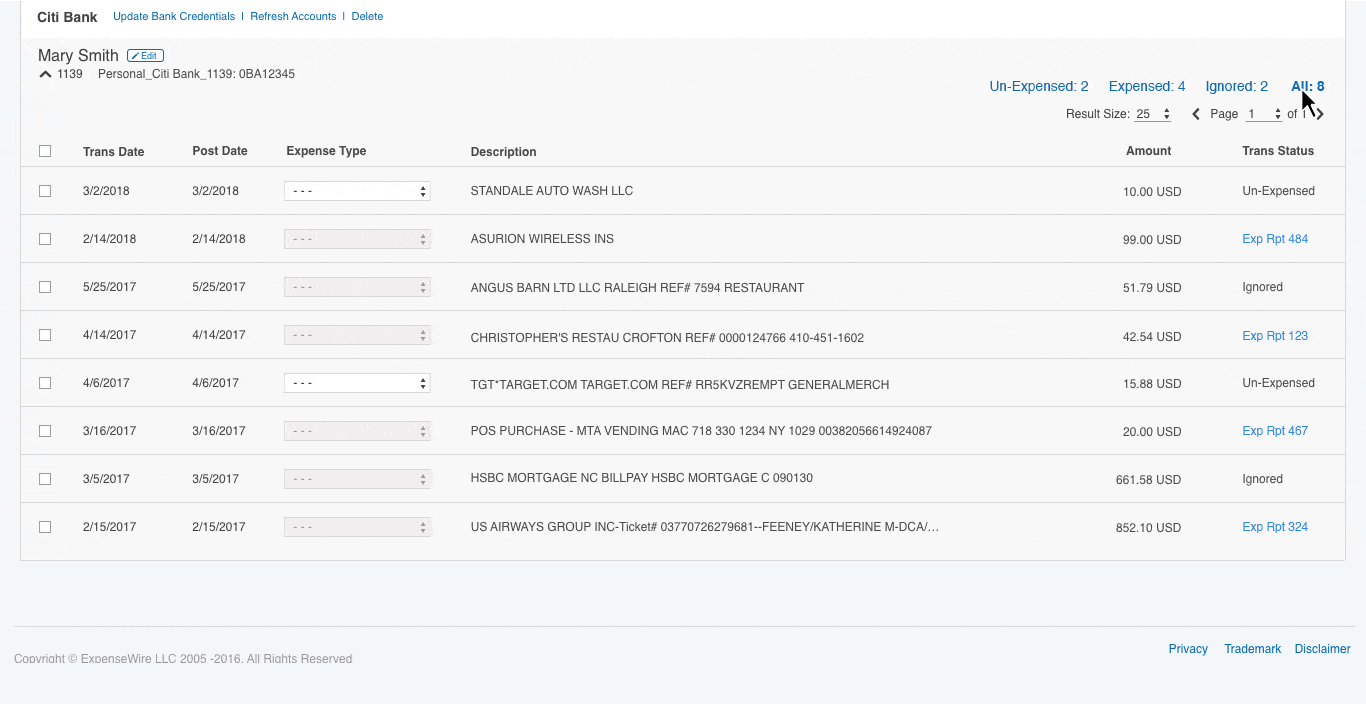Viewport: 1366px width, 704px height.
Task: Go to the previous page arrow
Action: (1196, 114)
